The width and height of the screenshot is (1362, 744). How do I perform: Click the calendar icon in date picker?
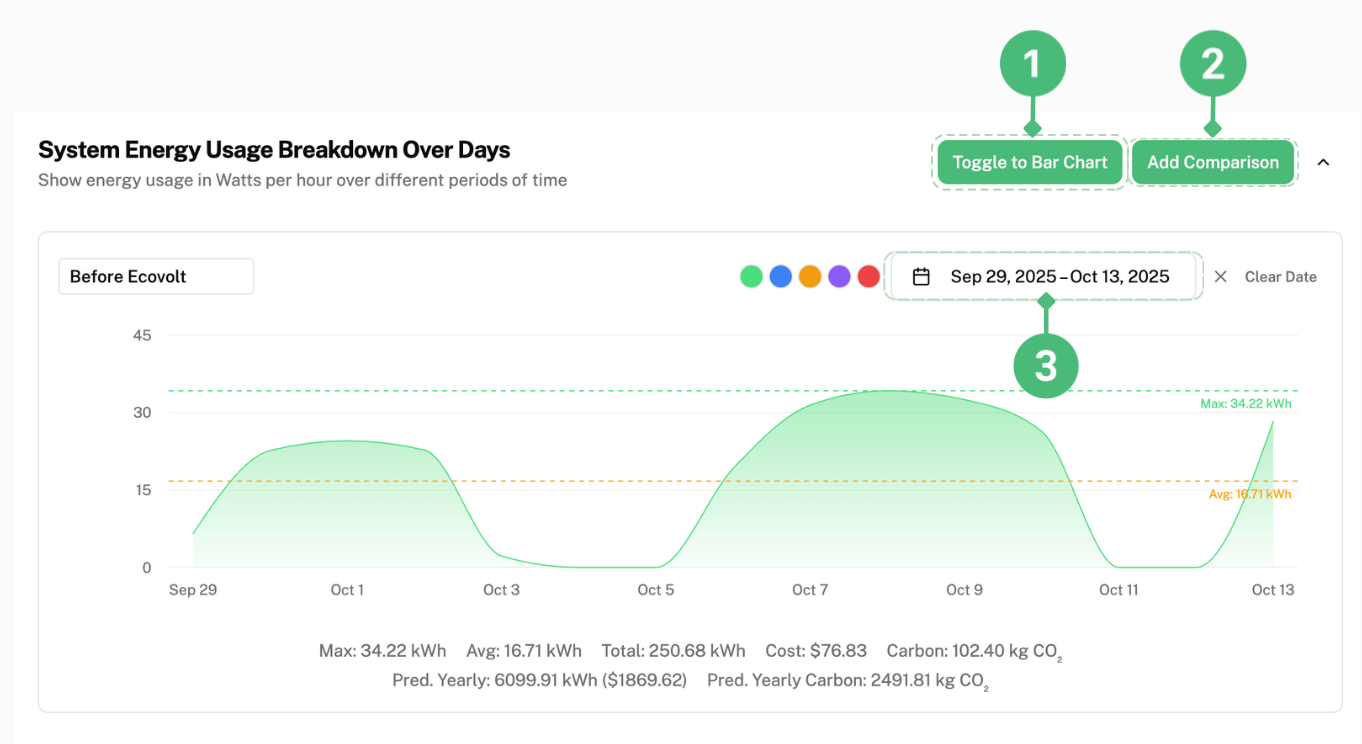[x=921, y=277]
